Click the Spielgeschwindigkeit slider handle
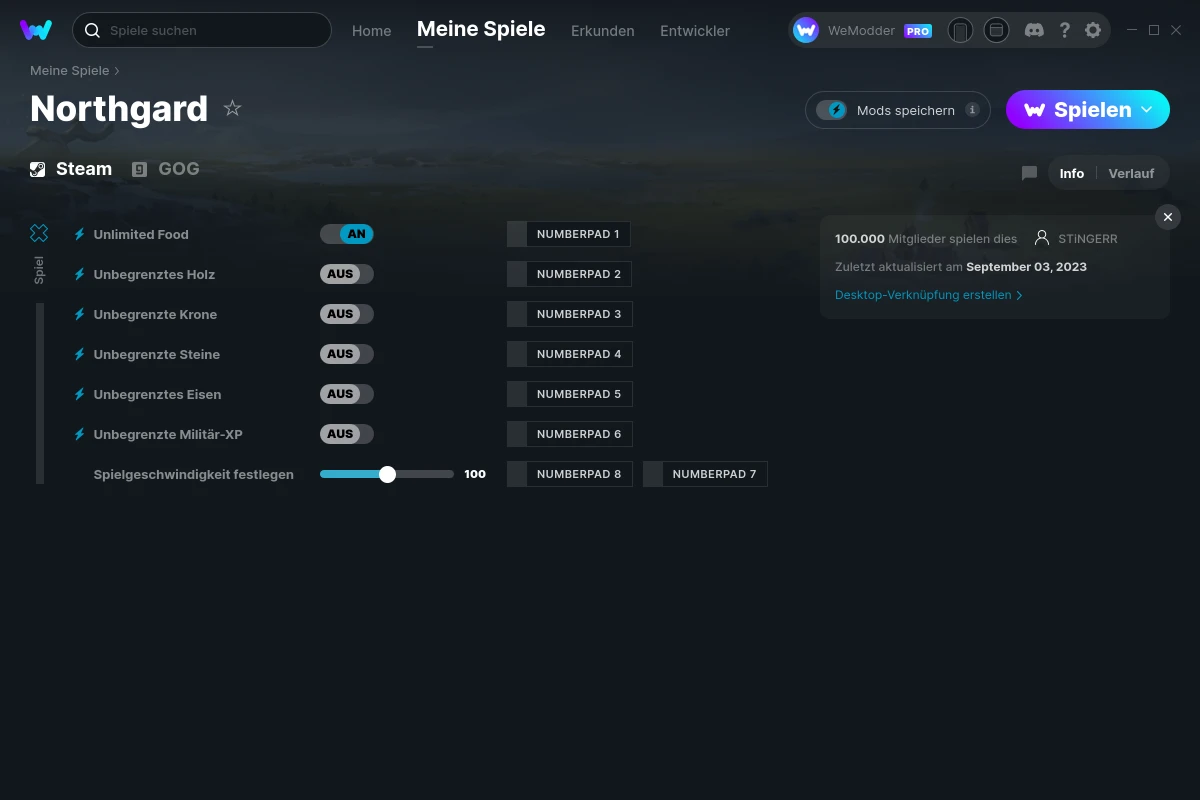 pyautogui.click(x=387, y=474)
